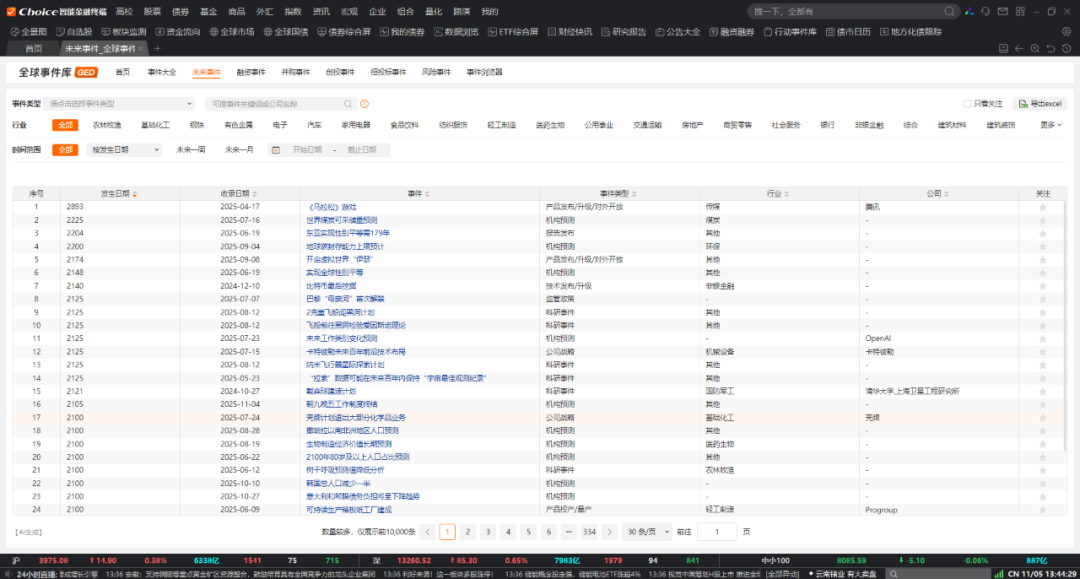Click the sort icon on 发生日期 column

(135, 193)
